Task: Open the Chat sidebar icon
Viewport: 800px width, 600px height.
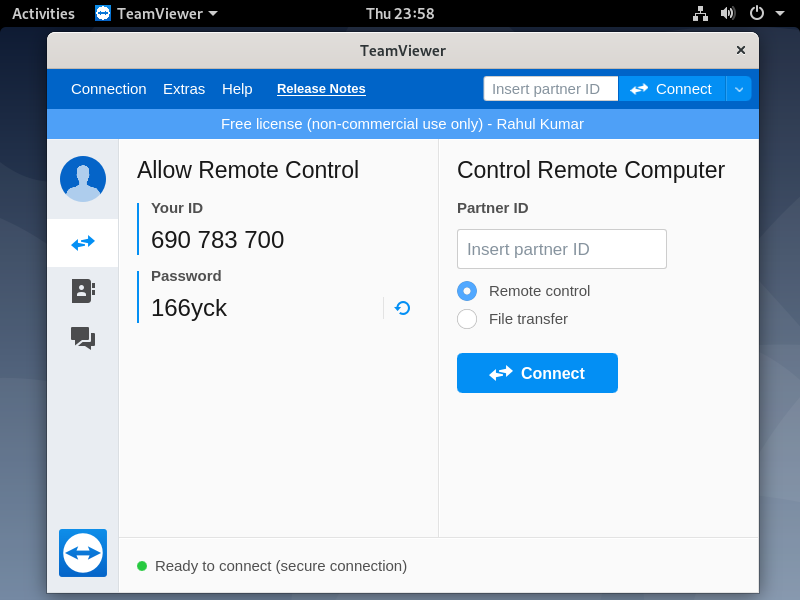Action: click(x=83, y=338)
